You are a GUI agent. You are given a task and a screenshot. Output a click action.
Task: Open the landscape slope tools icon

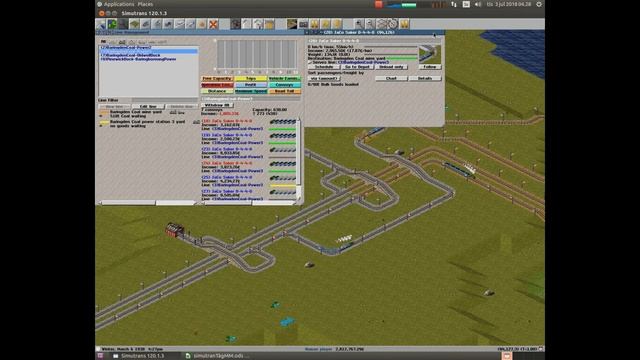(134, 24)
